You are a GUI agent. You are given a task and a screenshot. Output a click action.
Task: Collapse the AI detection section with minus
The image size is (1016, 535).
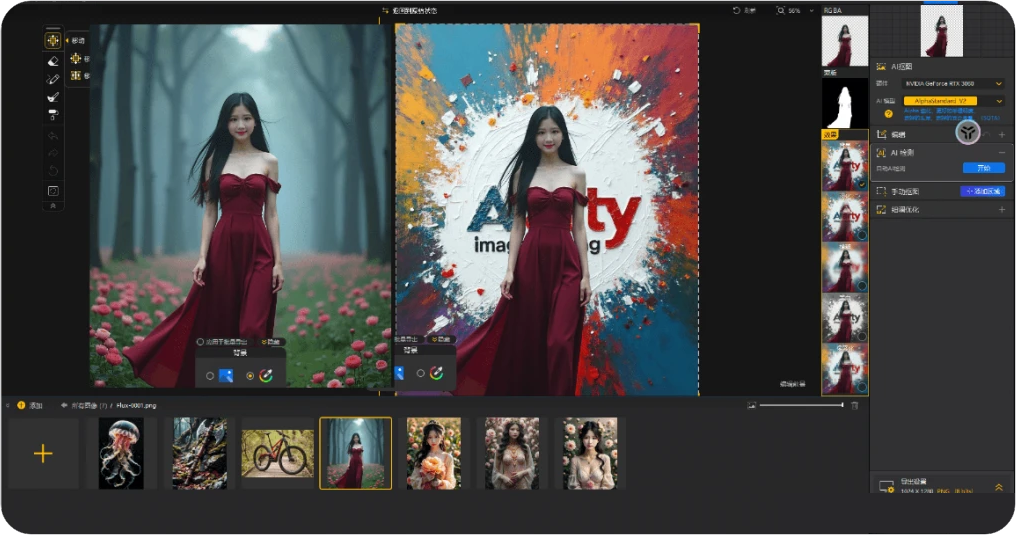(x=1001, y=152)
